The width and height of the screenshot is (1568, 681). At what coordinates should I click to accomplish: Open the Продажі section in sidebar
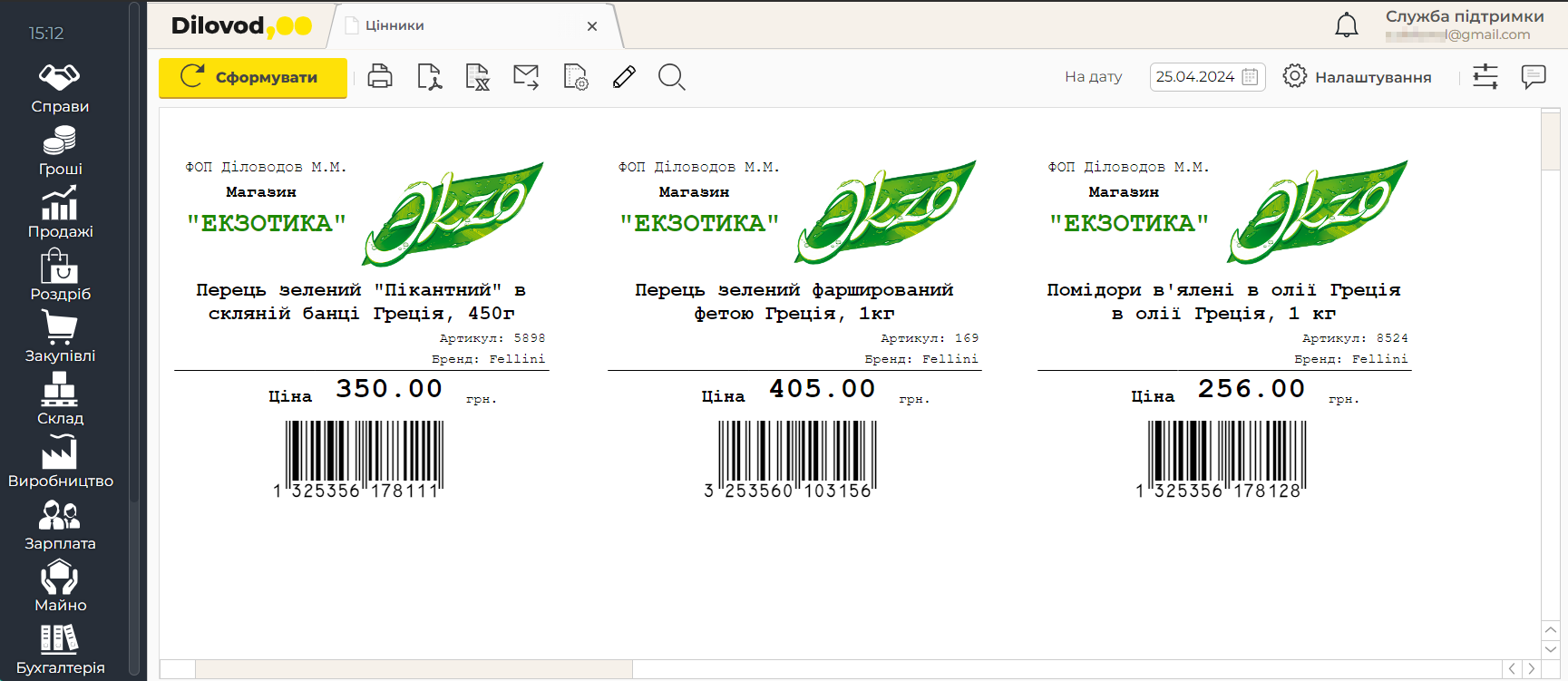click(60, 212)
